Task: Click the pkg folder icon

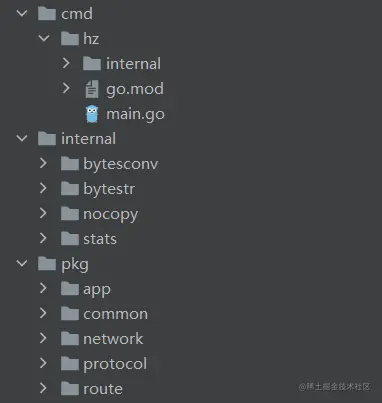Action: coord(47,264)
